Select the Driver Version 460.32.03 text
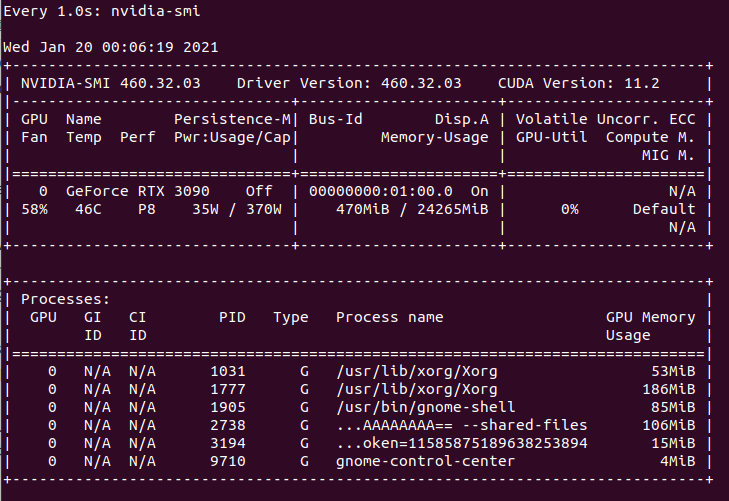 pyautogui.click(x=349, y=83)
